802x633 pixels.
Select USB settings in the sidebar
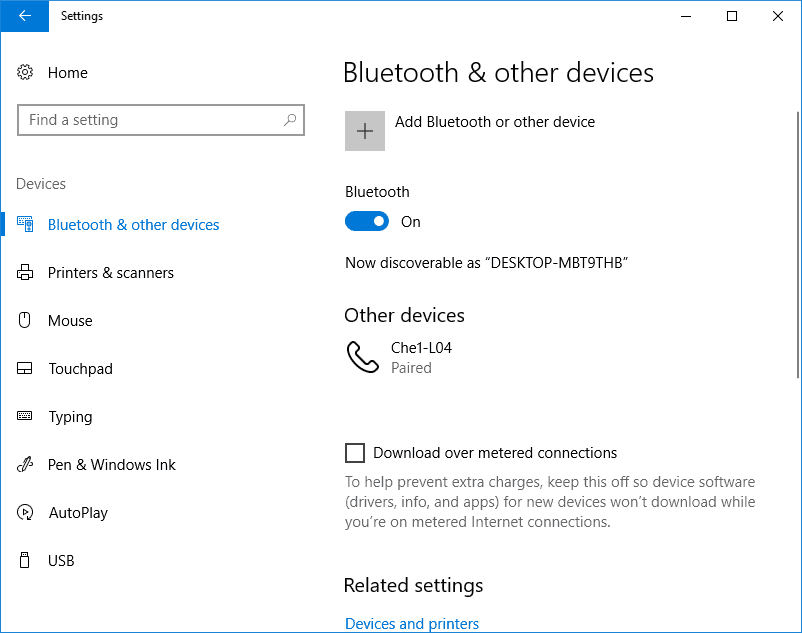tap(60, 560)
